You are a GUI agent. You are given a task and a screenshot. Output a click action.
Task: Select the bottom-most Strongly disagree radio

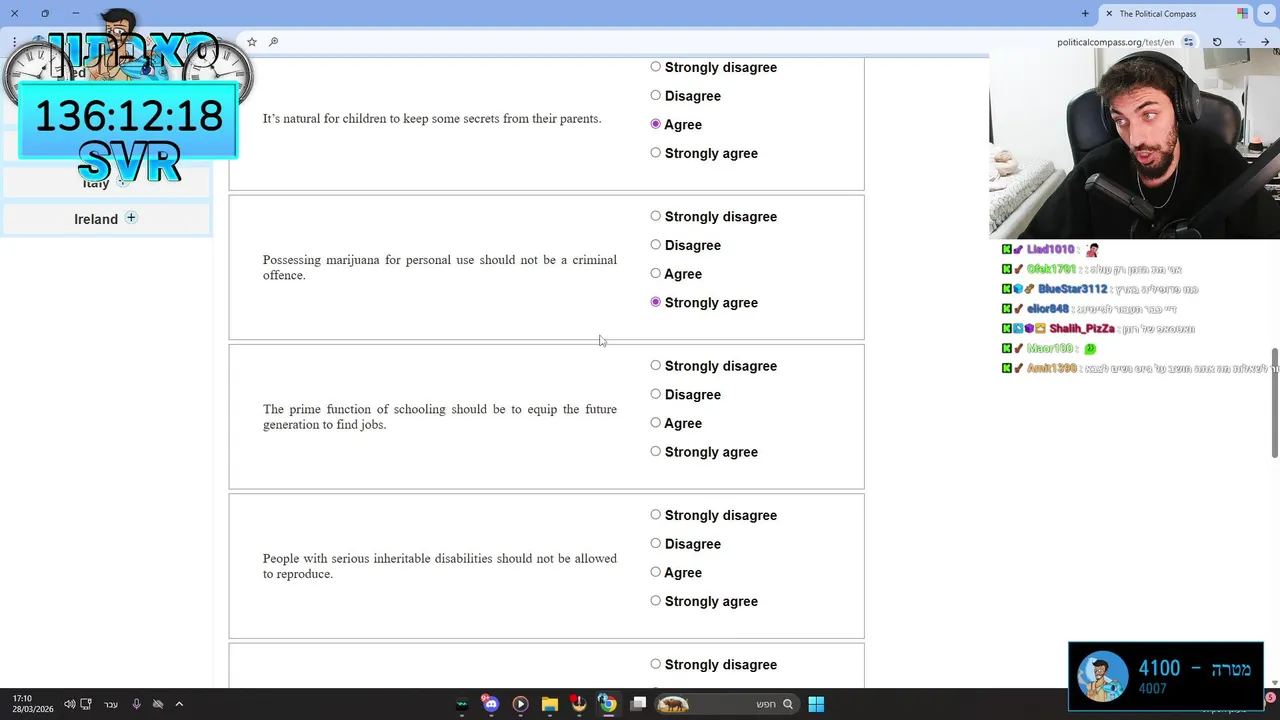point(655,664)
